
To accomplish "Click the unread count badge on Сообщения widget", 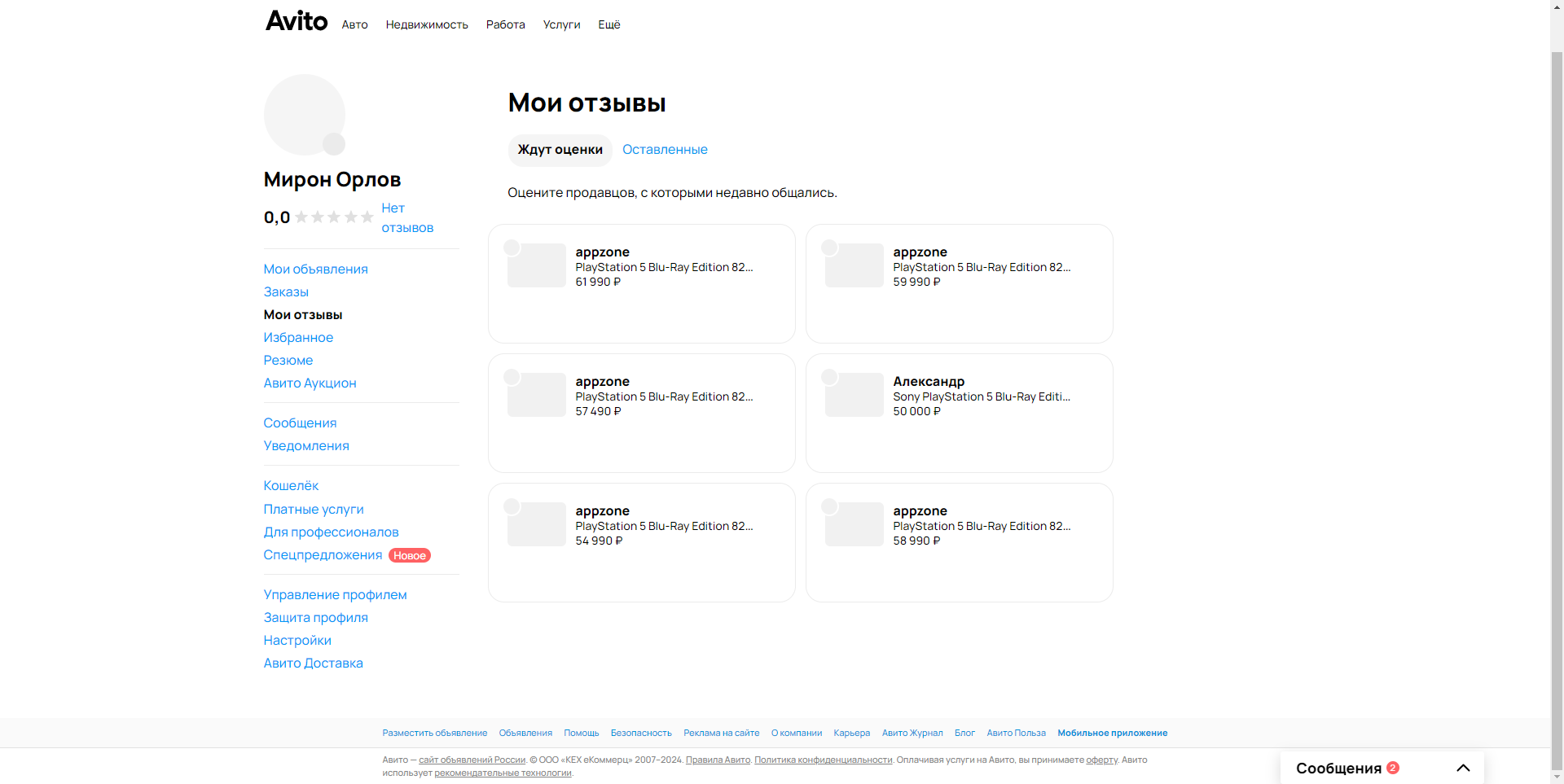I will point(1393,768).
